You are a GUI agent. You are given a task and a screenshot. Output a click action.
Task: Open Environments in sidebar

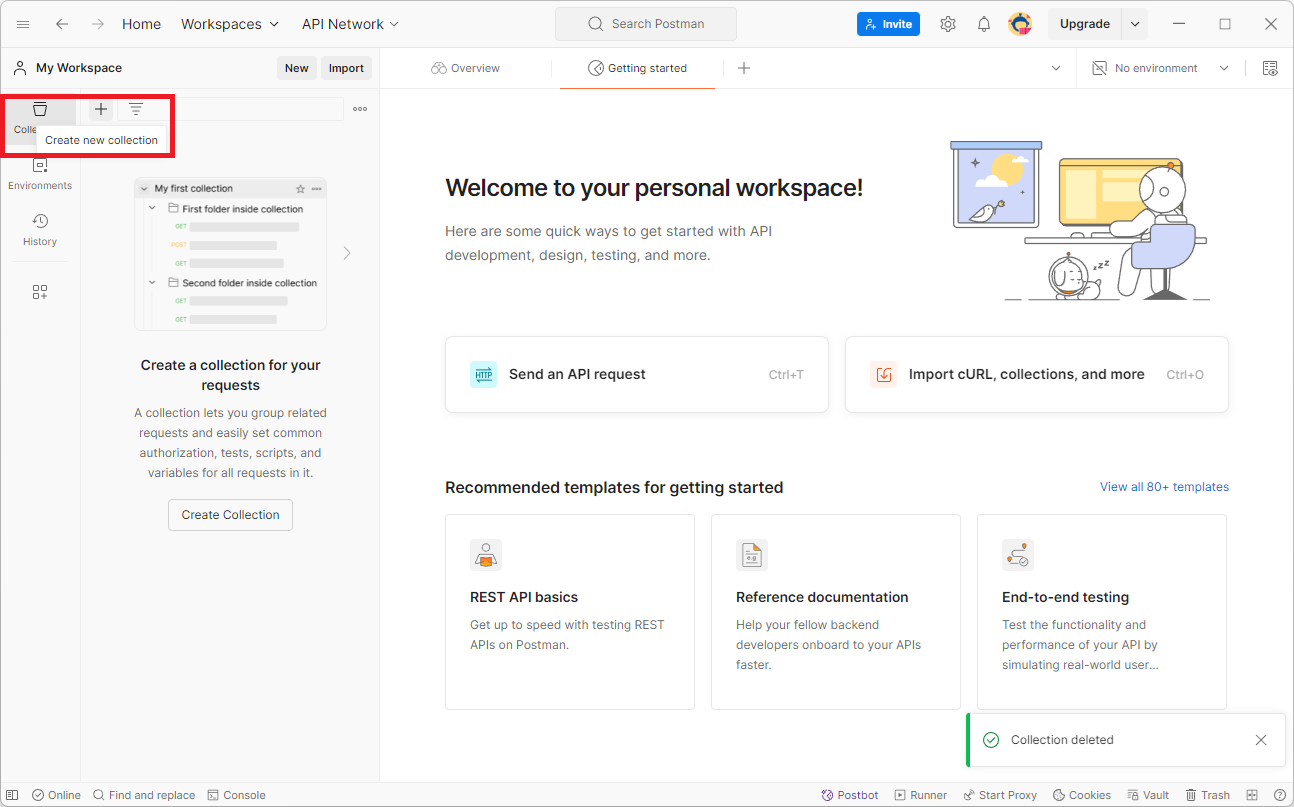(x=40, y=174)
